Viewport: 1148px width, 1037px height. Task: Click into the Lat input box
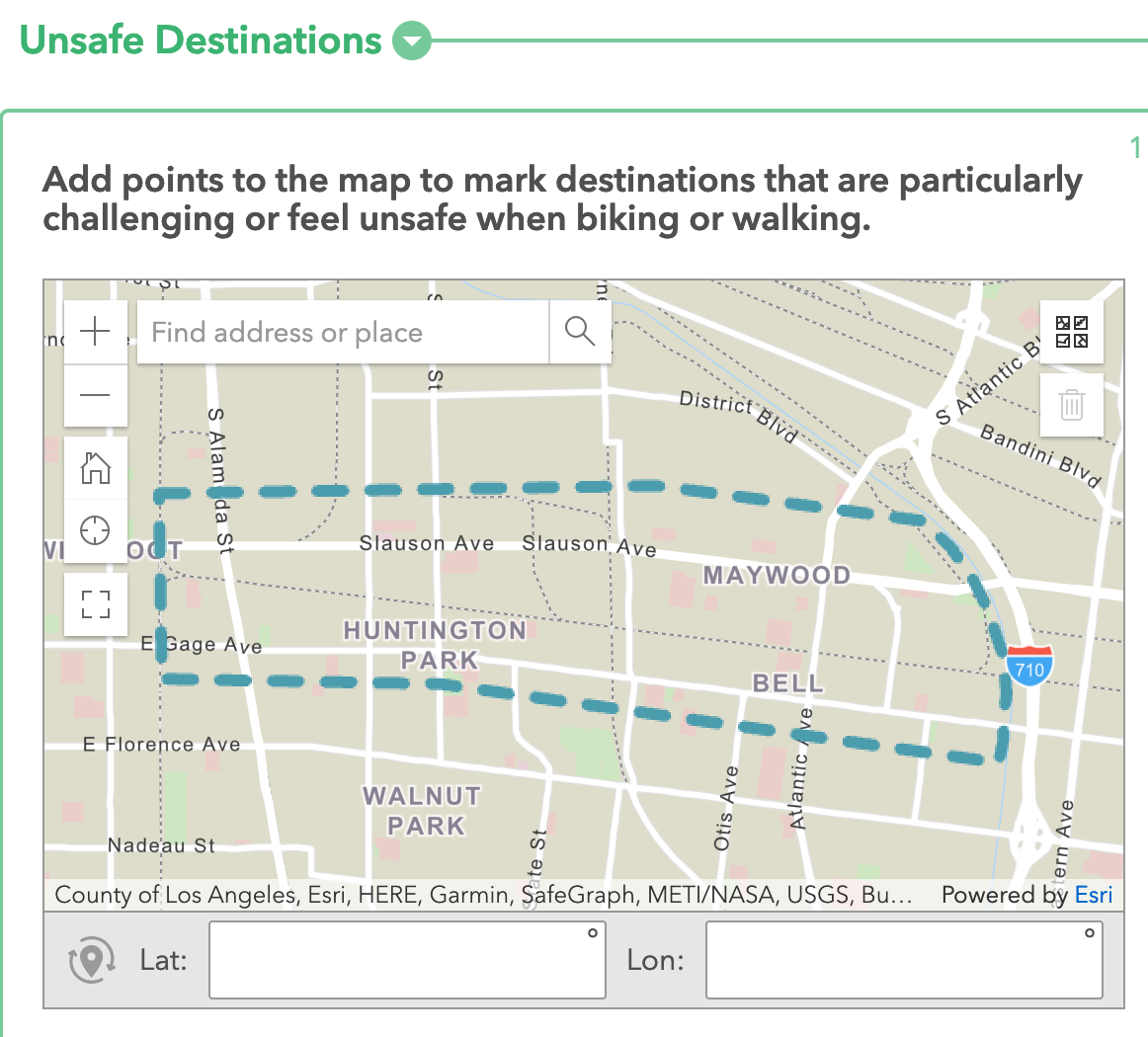coord(407,961)
